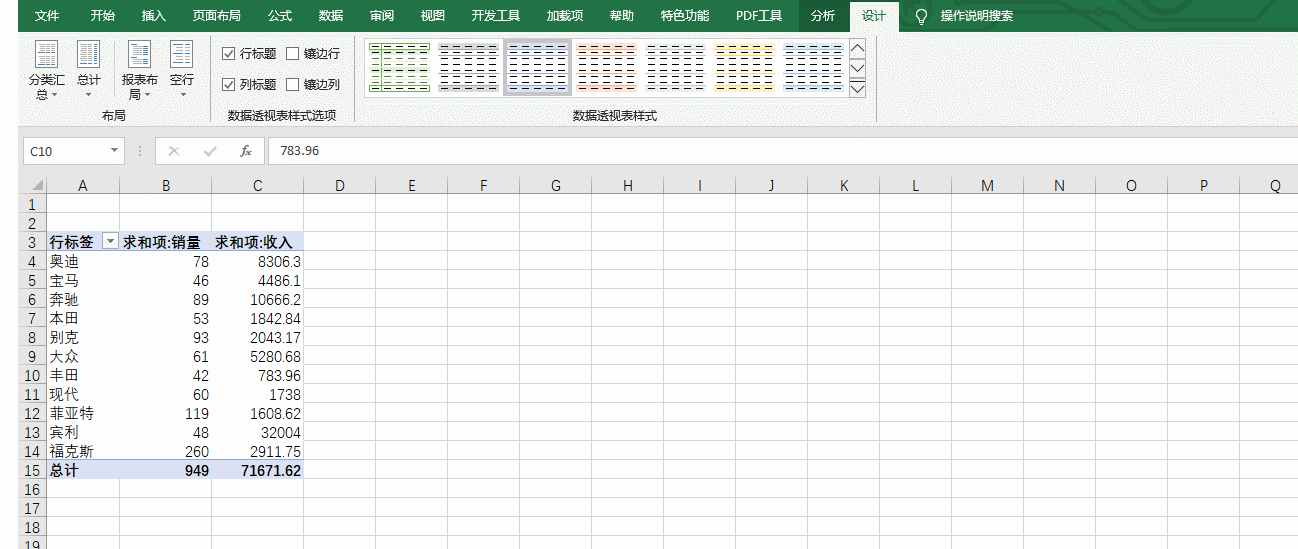Screen dimensions: 1298x549
Task: Open the 报表布局 report layout button
Action: click(x=139, y=70)
